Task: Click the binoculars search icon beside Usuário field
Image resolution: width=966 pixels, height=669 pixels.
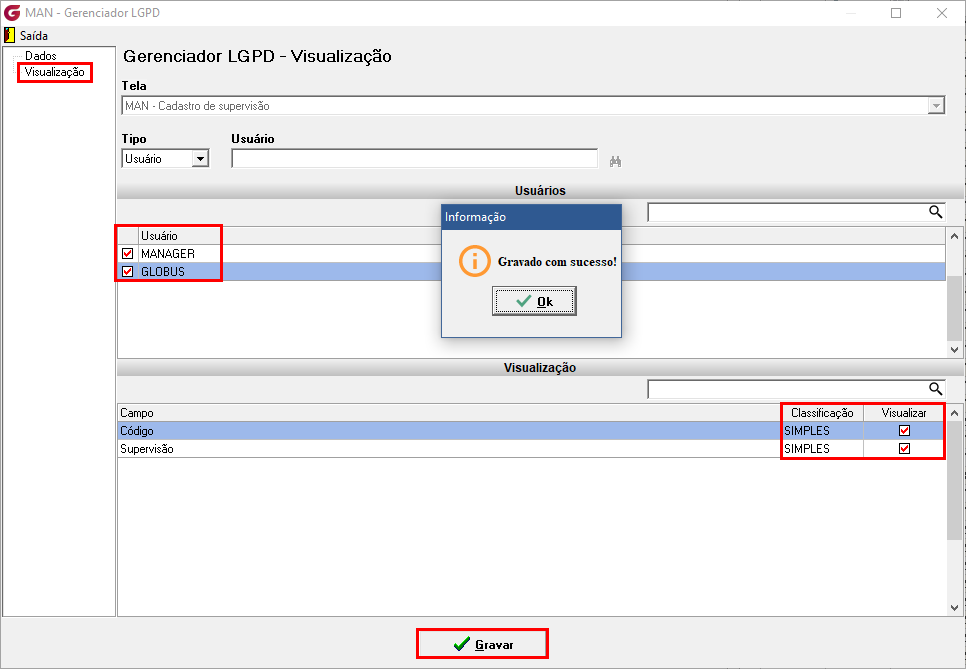Action: point(615,161)
